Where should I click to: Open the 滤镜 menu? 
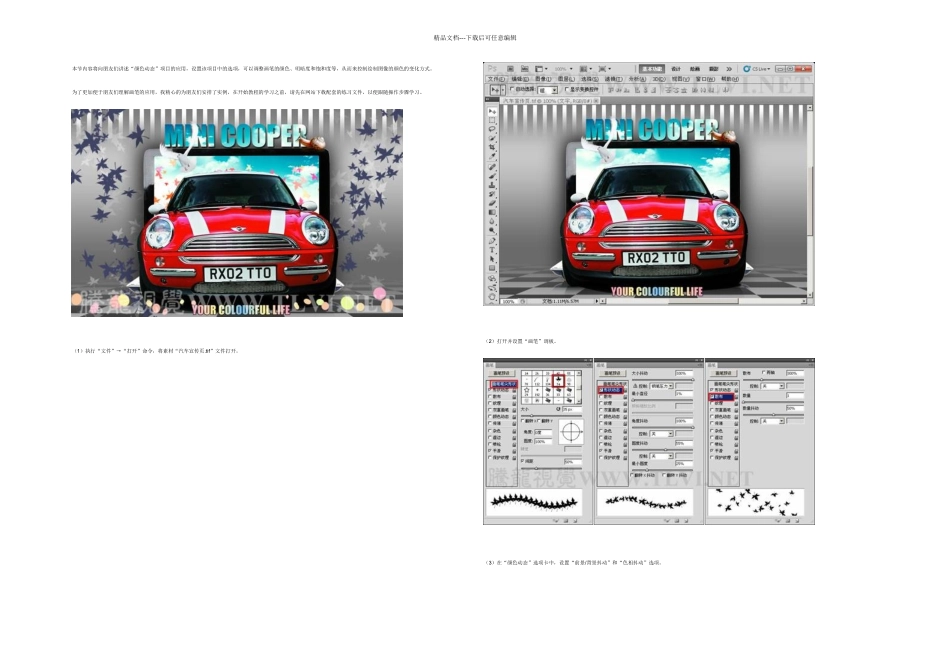point(614,79)
